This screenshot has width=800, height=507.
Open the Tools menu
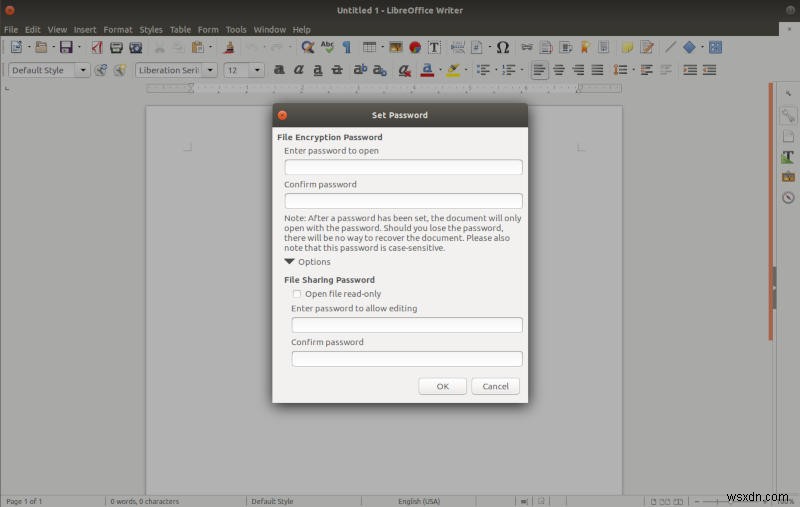coord(236,30)
